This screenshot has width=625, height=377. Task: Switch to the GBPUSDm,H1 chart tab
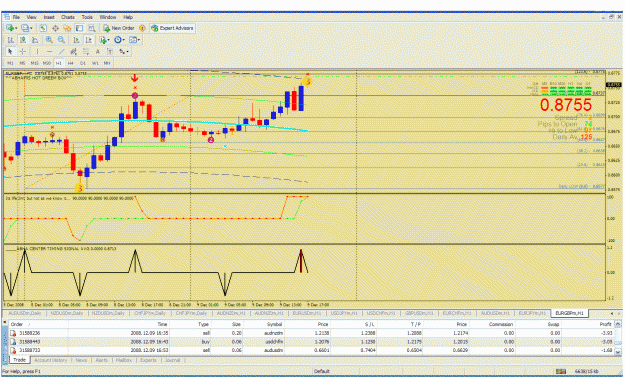pos(418,314)
